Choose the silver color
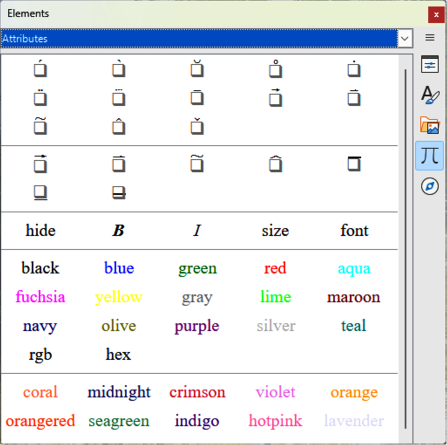The width and height of the screenshot is (447, 445). 276,326
